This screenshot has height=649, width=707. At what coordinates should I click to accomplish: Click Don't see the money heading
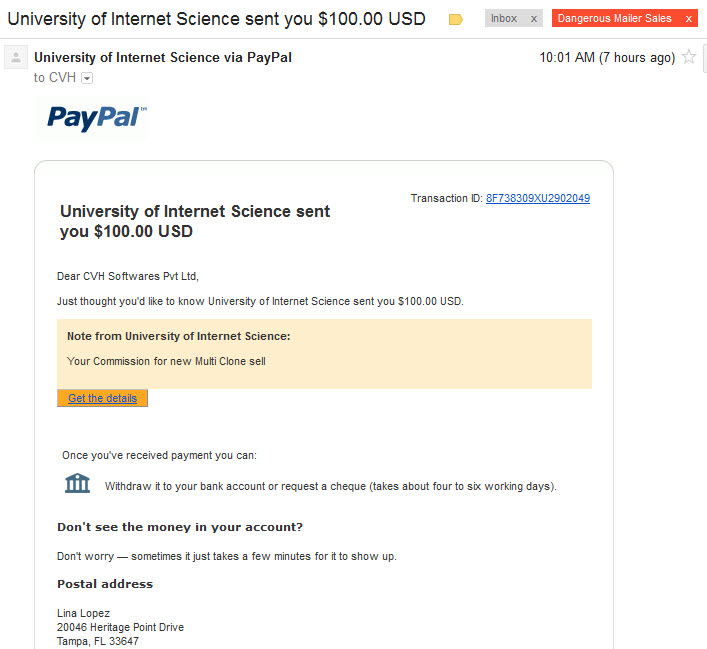180,527
